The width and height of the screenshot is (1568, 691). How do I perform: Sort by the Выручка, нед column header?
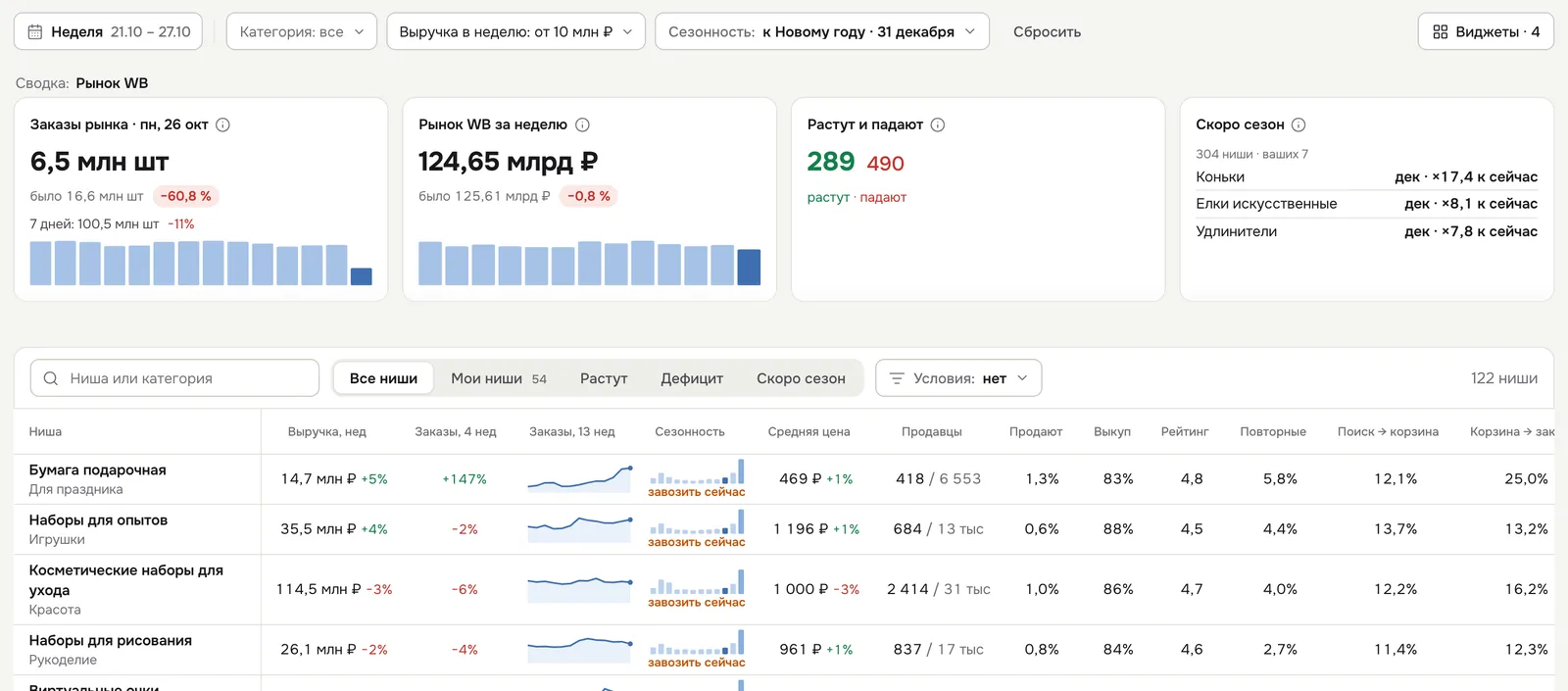click(x=327, y=431)
